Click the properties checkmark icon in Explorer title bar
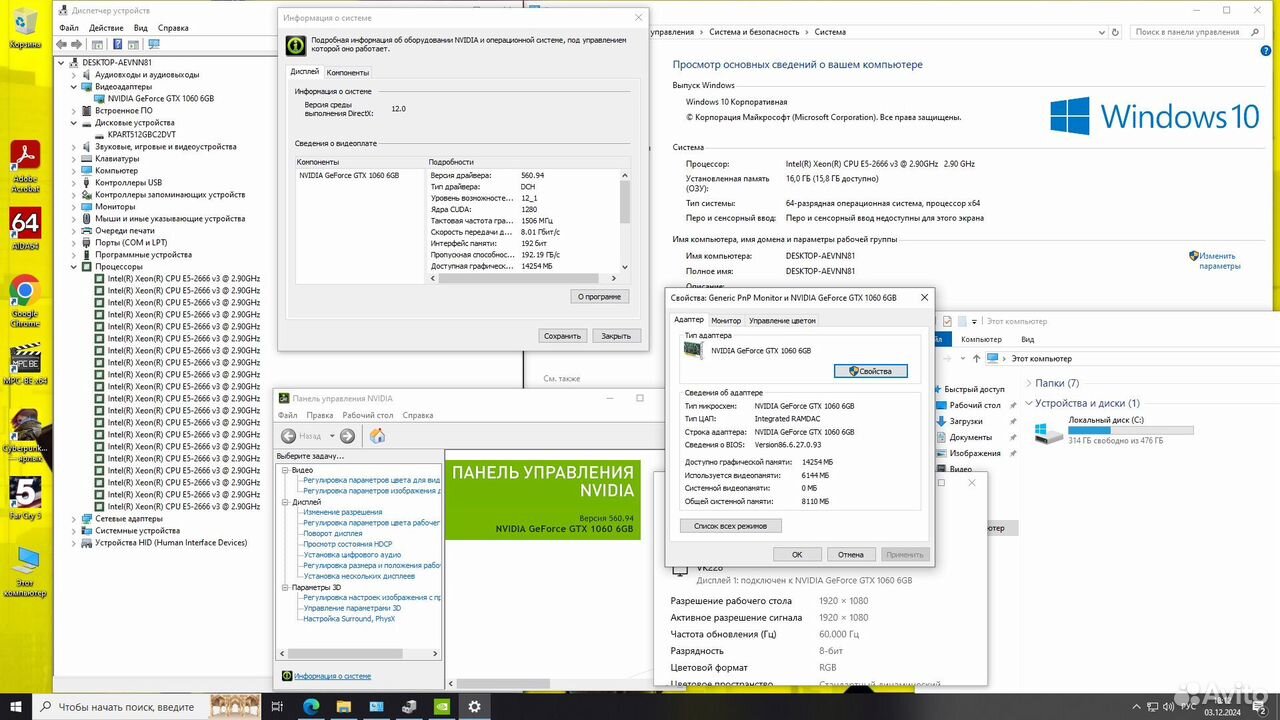 tap(945, 321)
